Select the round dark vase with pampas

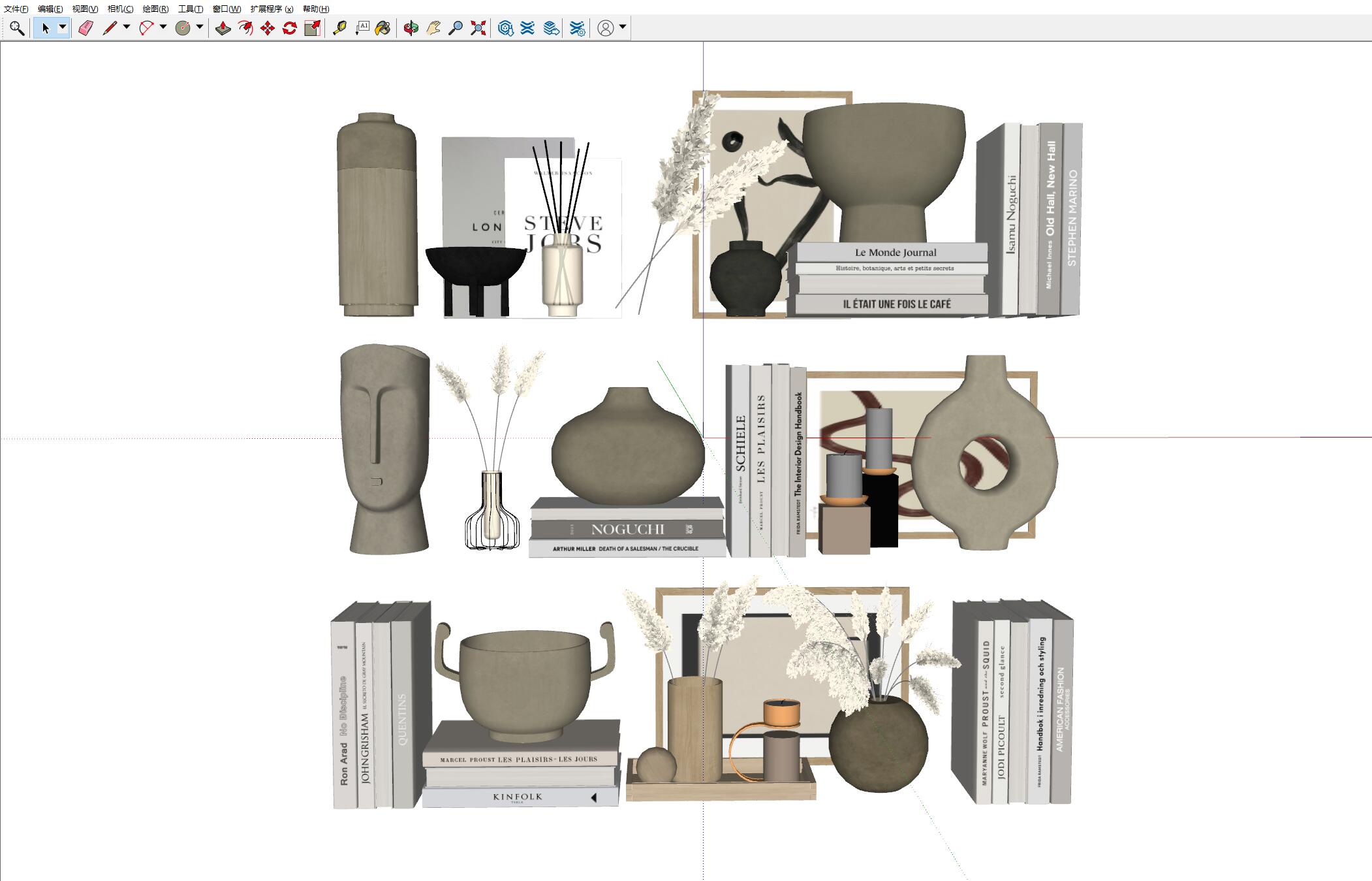coord(878,745)
